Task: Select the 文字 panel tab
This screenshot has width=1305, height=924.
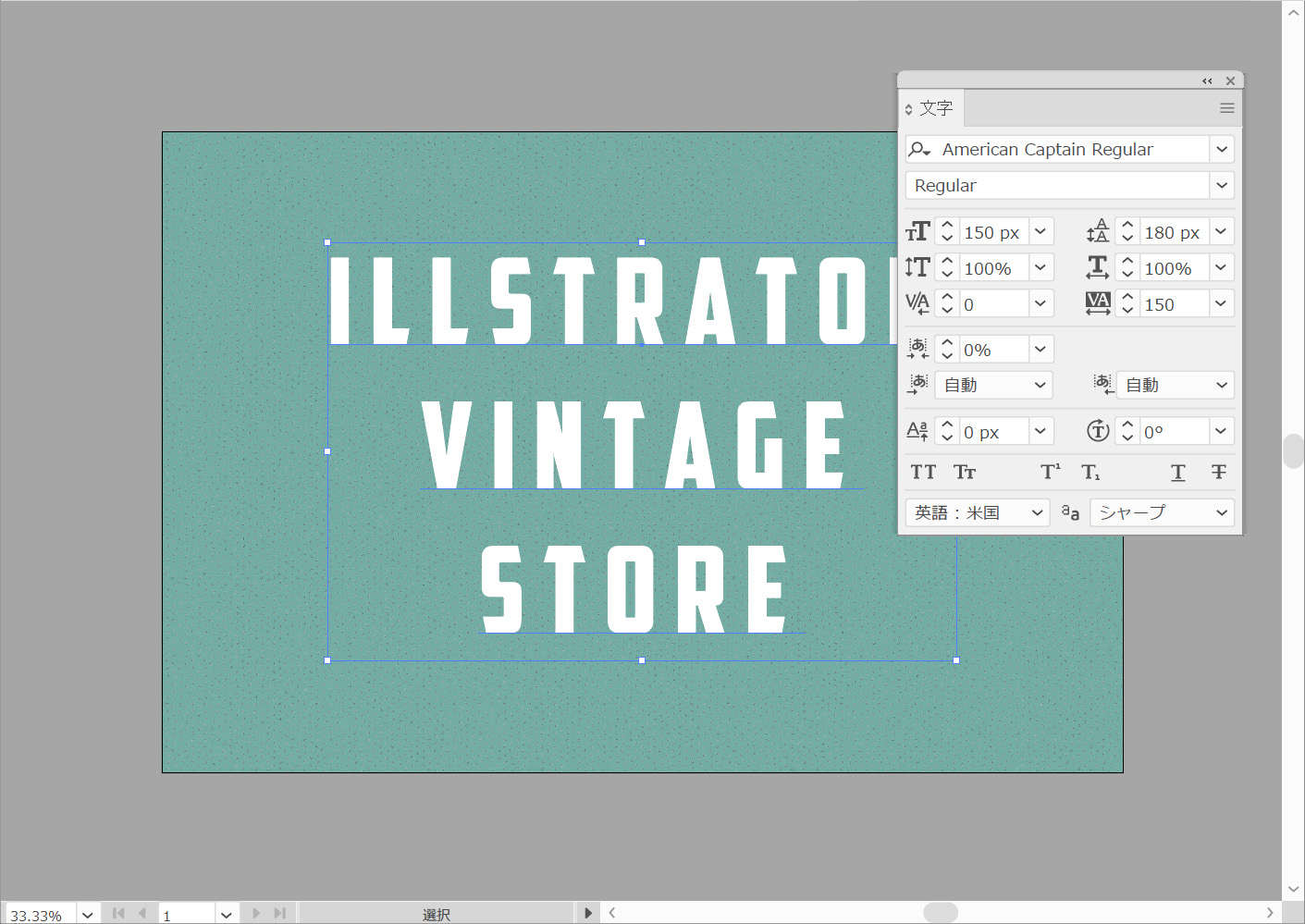Action: coord(934,108)
